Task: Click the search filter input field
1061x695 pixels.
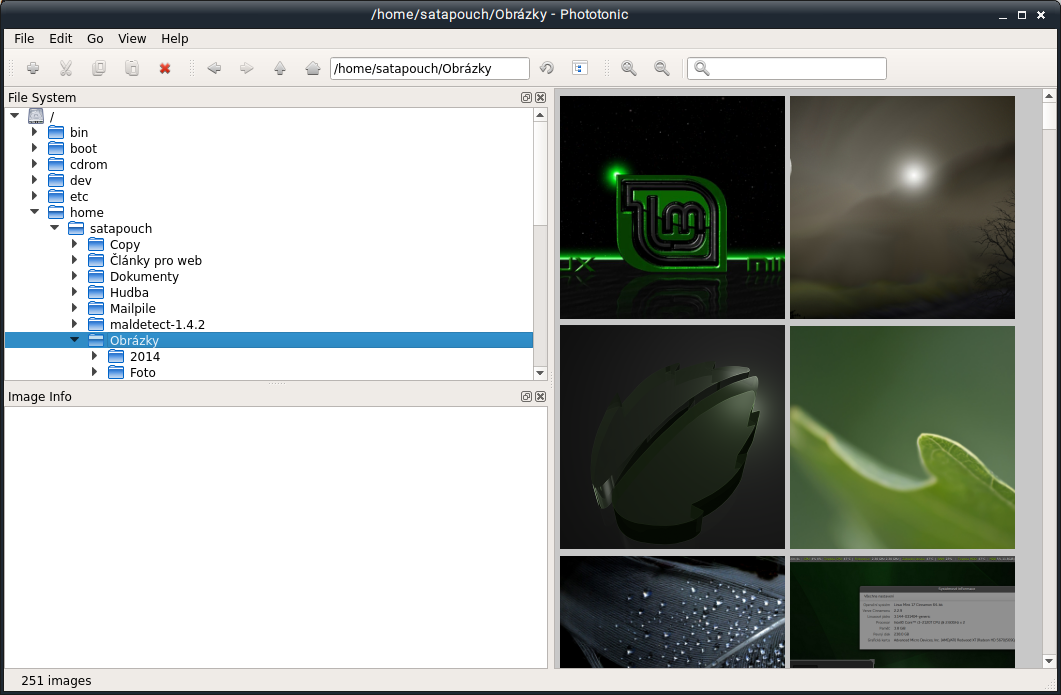Action: (x=786, y=68)
